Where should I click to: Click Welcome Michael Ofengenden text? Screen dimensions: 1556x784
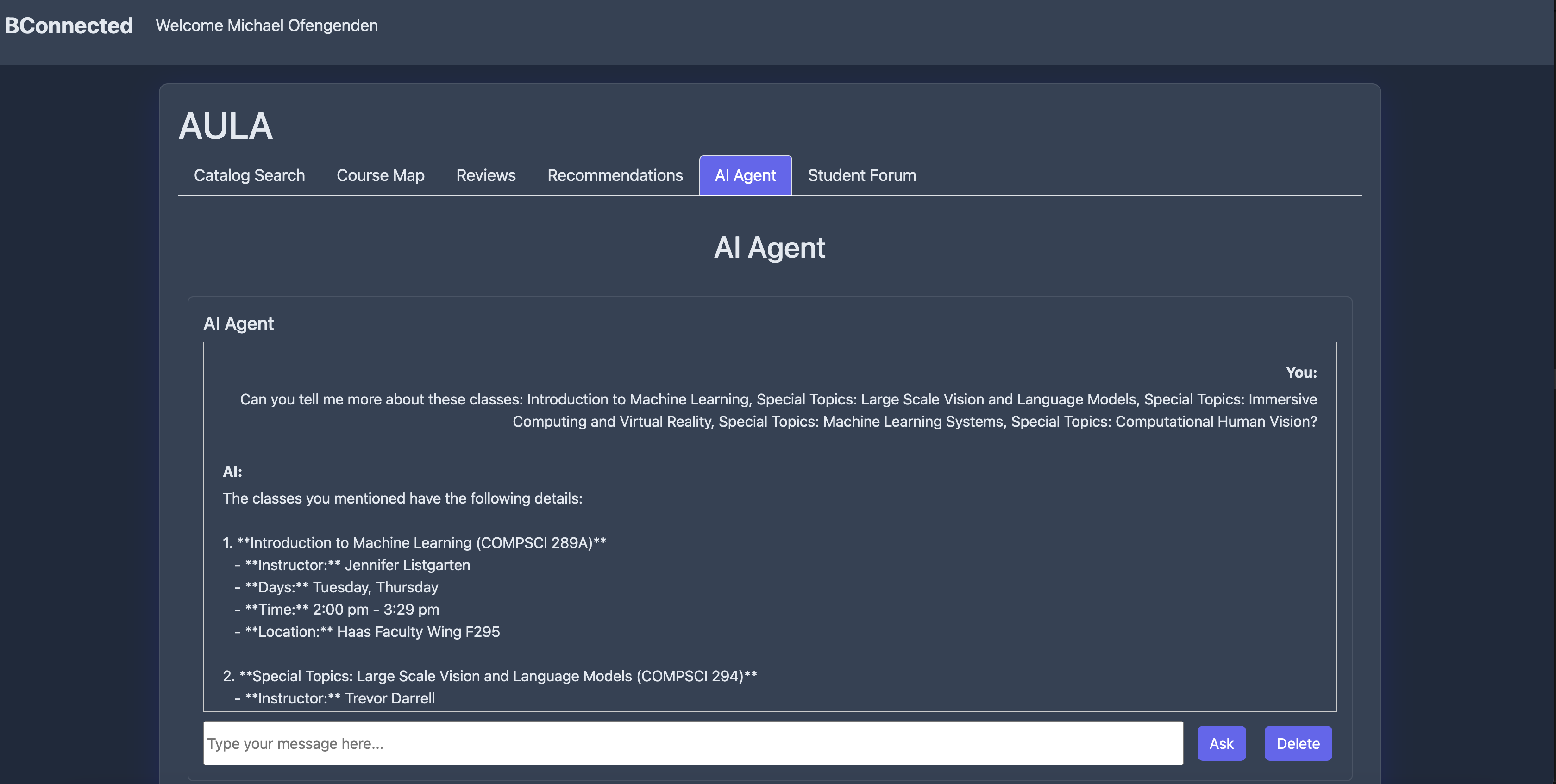tap(266, 25)
